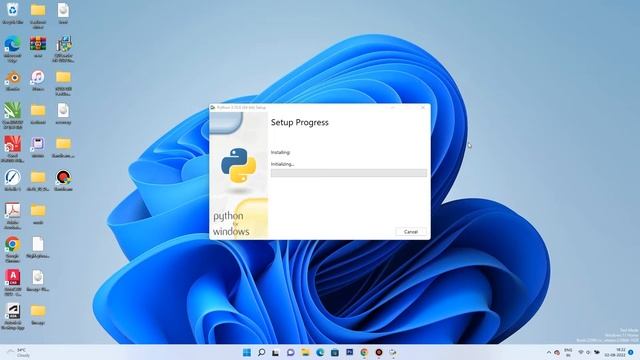
Task: Open the Blender desktop shortcut
Action: (13, 80)
